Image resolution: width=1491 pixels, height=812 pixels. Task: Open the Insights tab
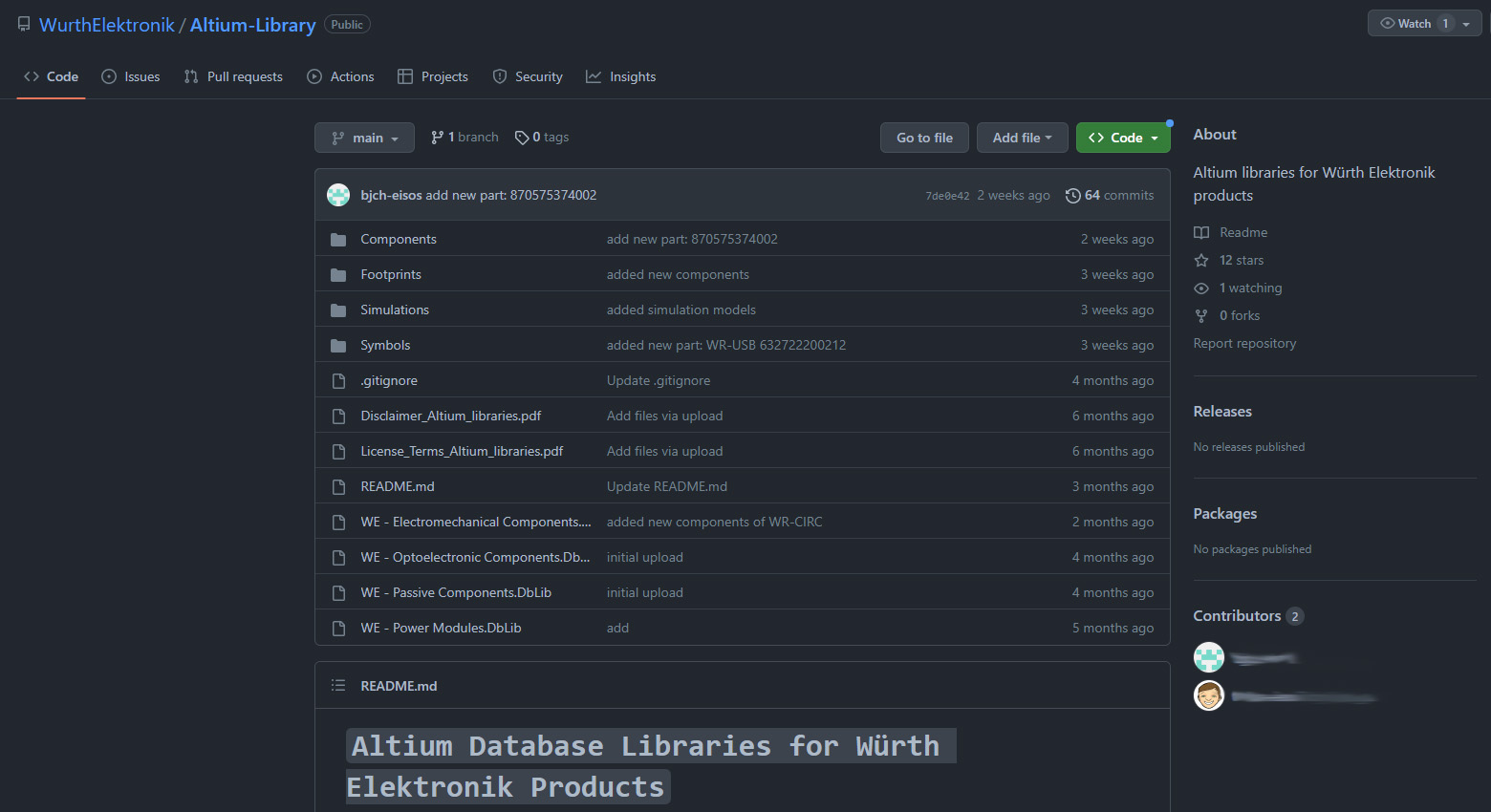[x=621, y=76]
